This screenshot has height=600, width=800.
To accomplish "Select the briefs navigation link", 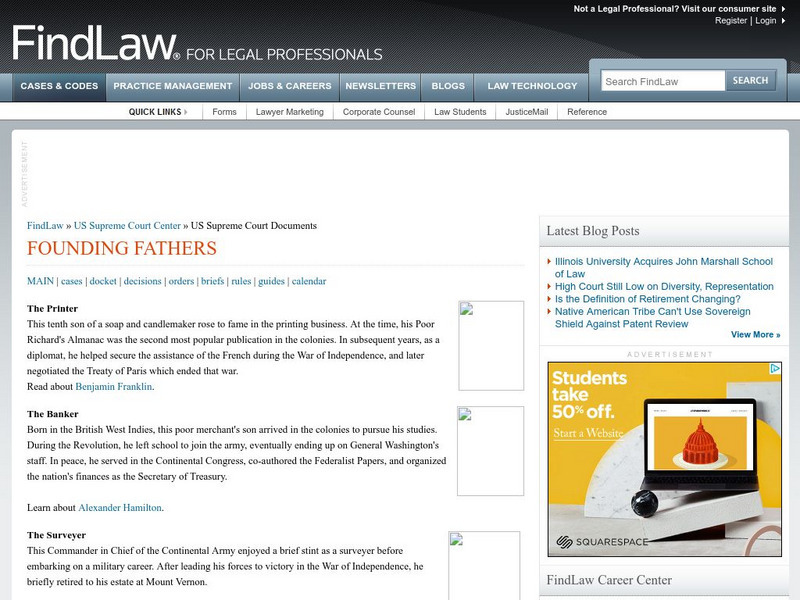I will click(x=213, y=281).
